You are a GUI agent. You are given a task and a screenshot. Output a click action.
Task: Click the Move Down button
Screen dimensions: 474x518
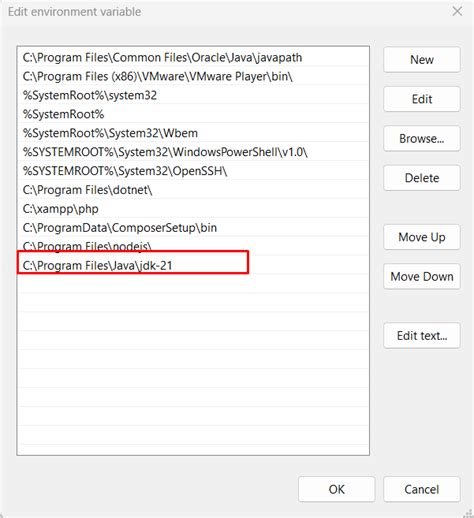pyautogui.click(x=422, y=276)
